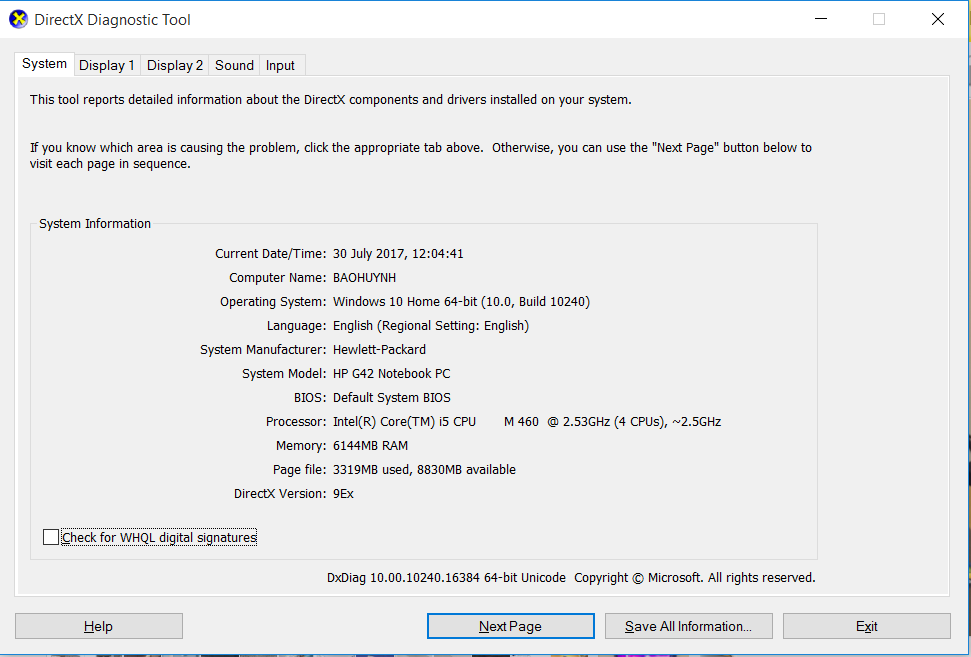Click the Current Date/Time label
971x657 pixels.
point(270,253)
